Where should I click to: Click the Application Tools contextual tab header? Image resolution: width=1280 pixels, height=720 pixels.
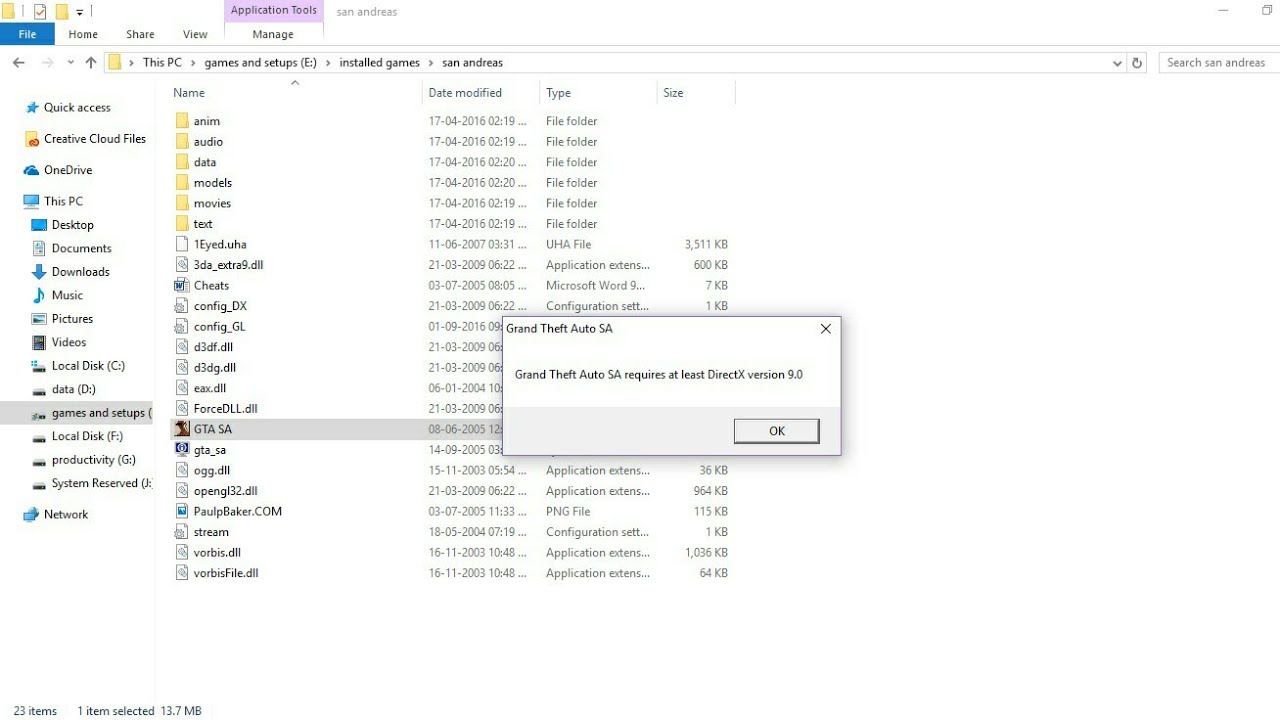(273, 10)
